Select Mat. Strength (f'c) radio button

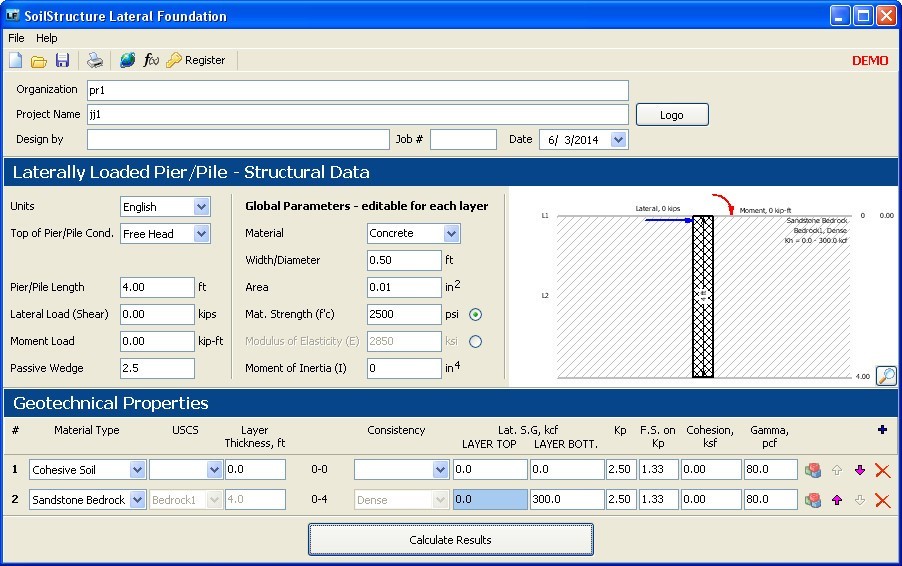click(x=475, y=315)
